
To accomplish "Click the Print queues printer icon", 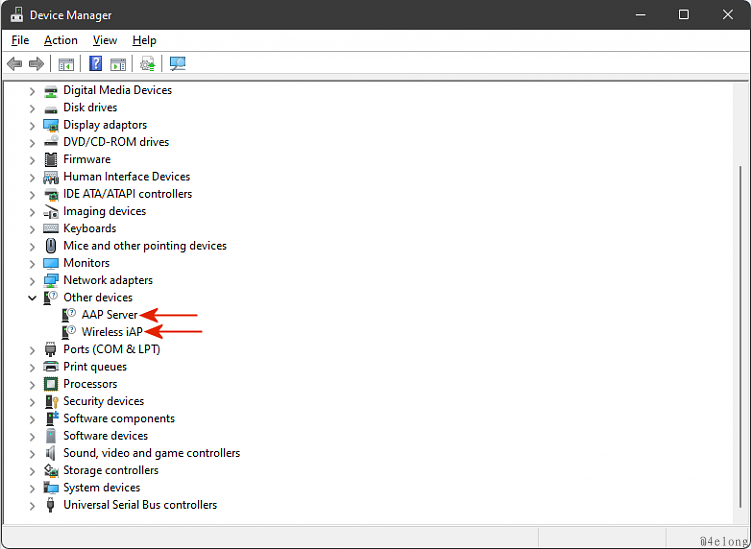I will pyautogui.click(x=51, y=367).
